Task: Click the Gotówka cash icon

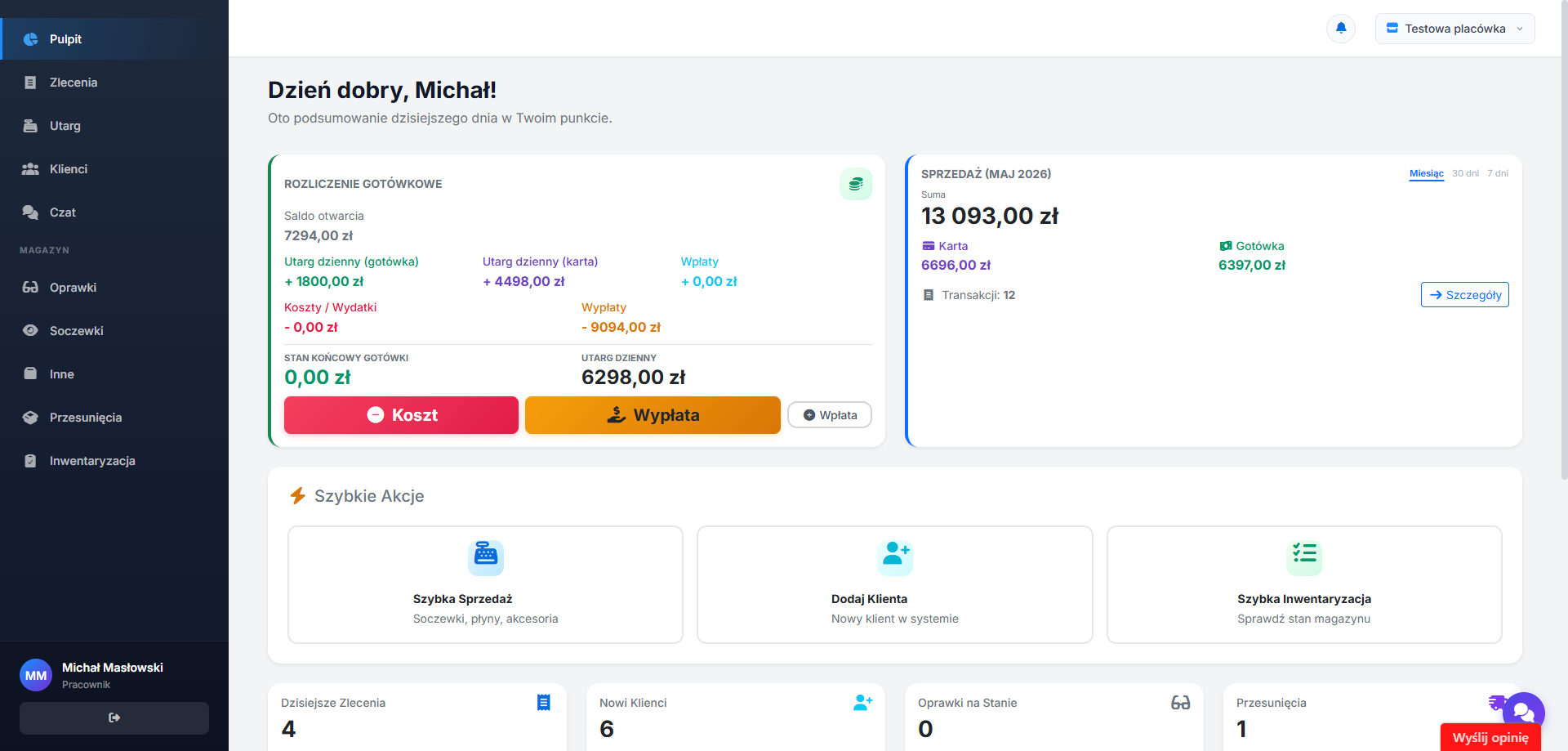Action: 1226,246
